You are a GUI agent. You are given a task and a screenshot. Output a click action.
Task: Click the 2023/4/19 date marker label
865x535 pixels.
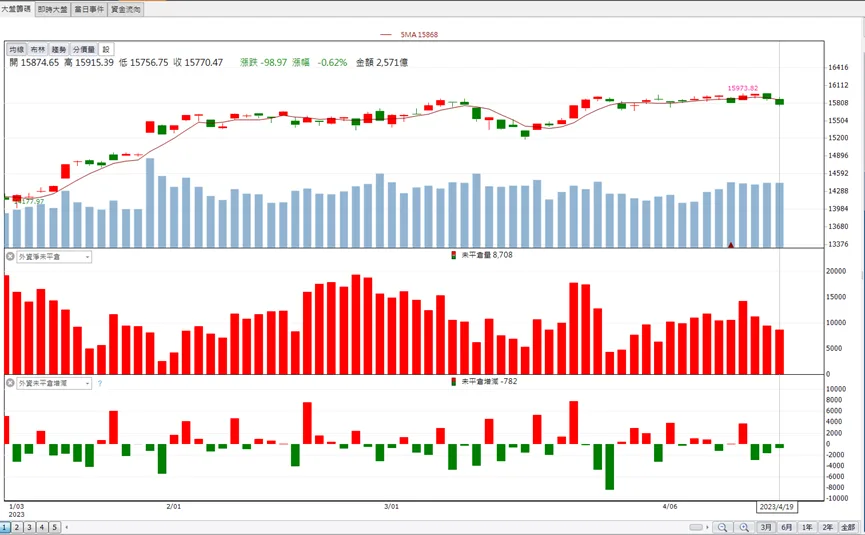coord(777,507)
